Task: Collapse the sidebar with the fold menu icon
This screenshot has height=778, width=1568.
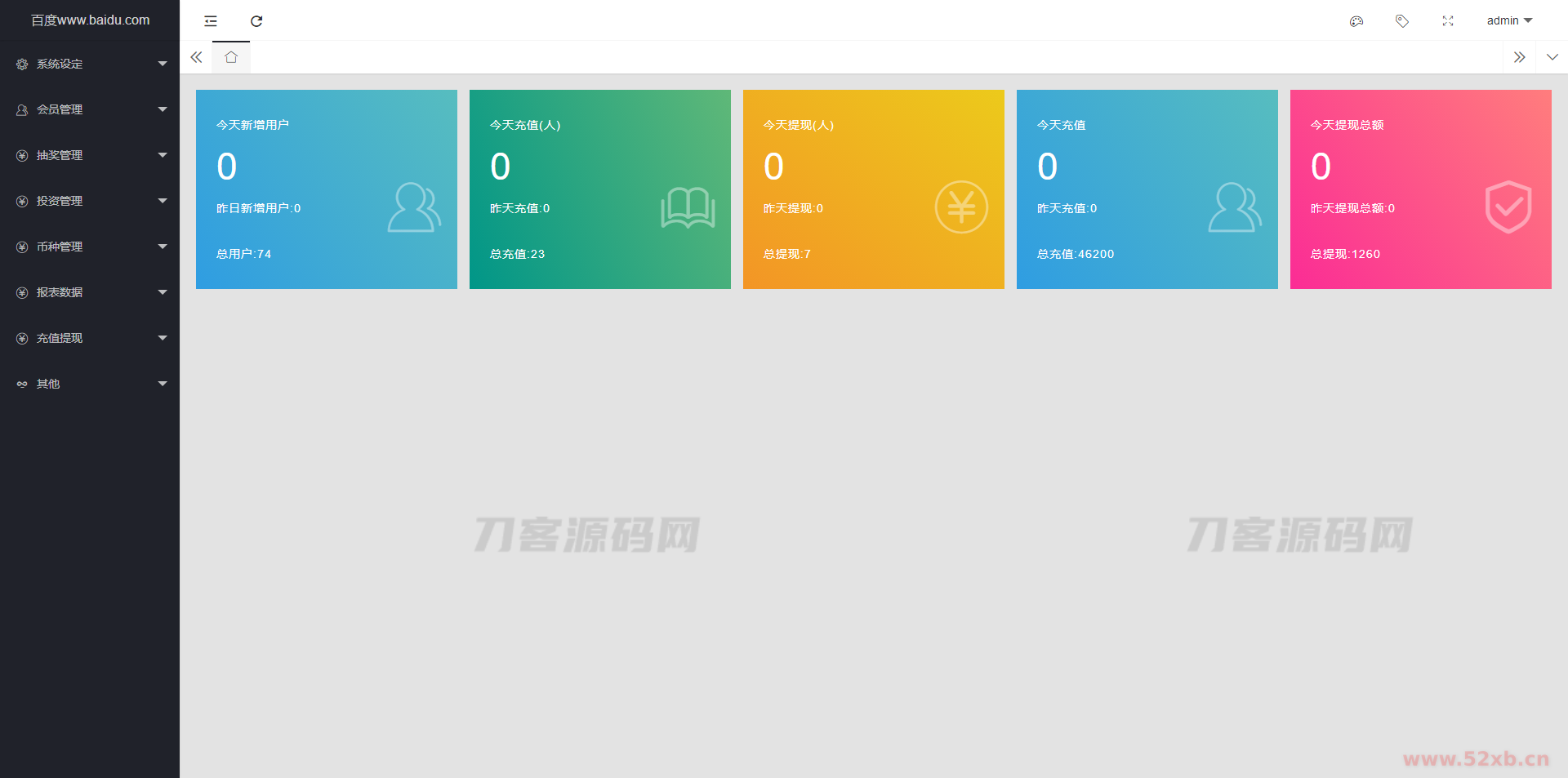Action: [211, 20]
